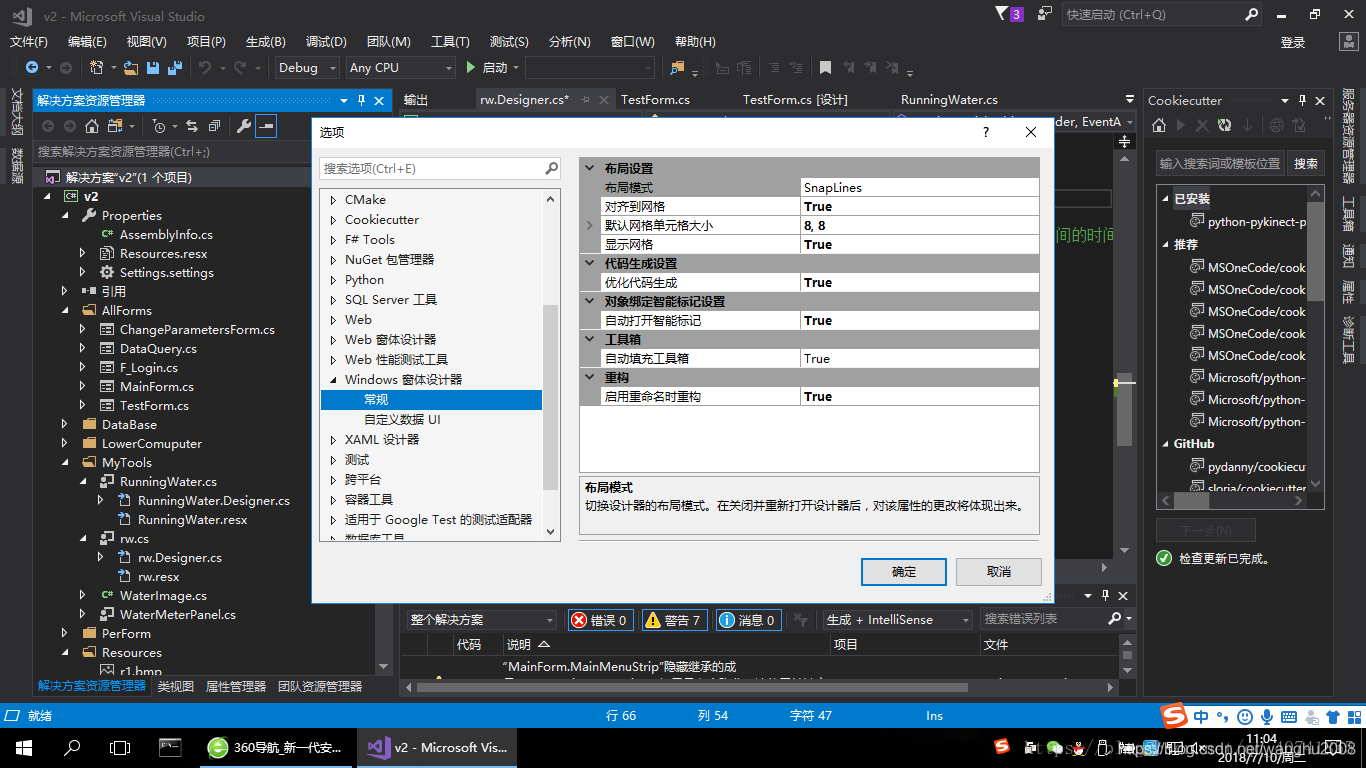Click the Properties wrench icon

click(x=243, y=126)
